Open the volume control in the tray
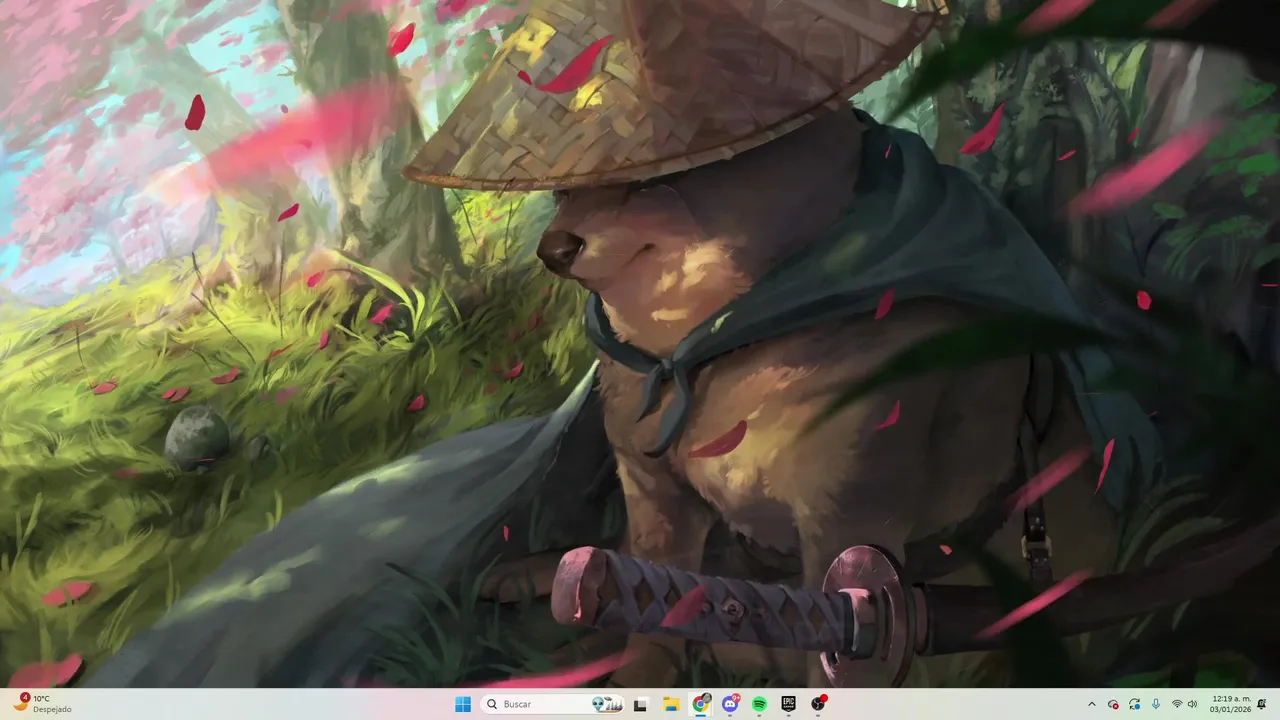This screenshot has height=720, width=1280. 1193,704
